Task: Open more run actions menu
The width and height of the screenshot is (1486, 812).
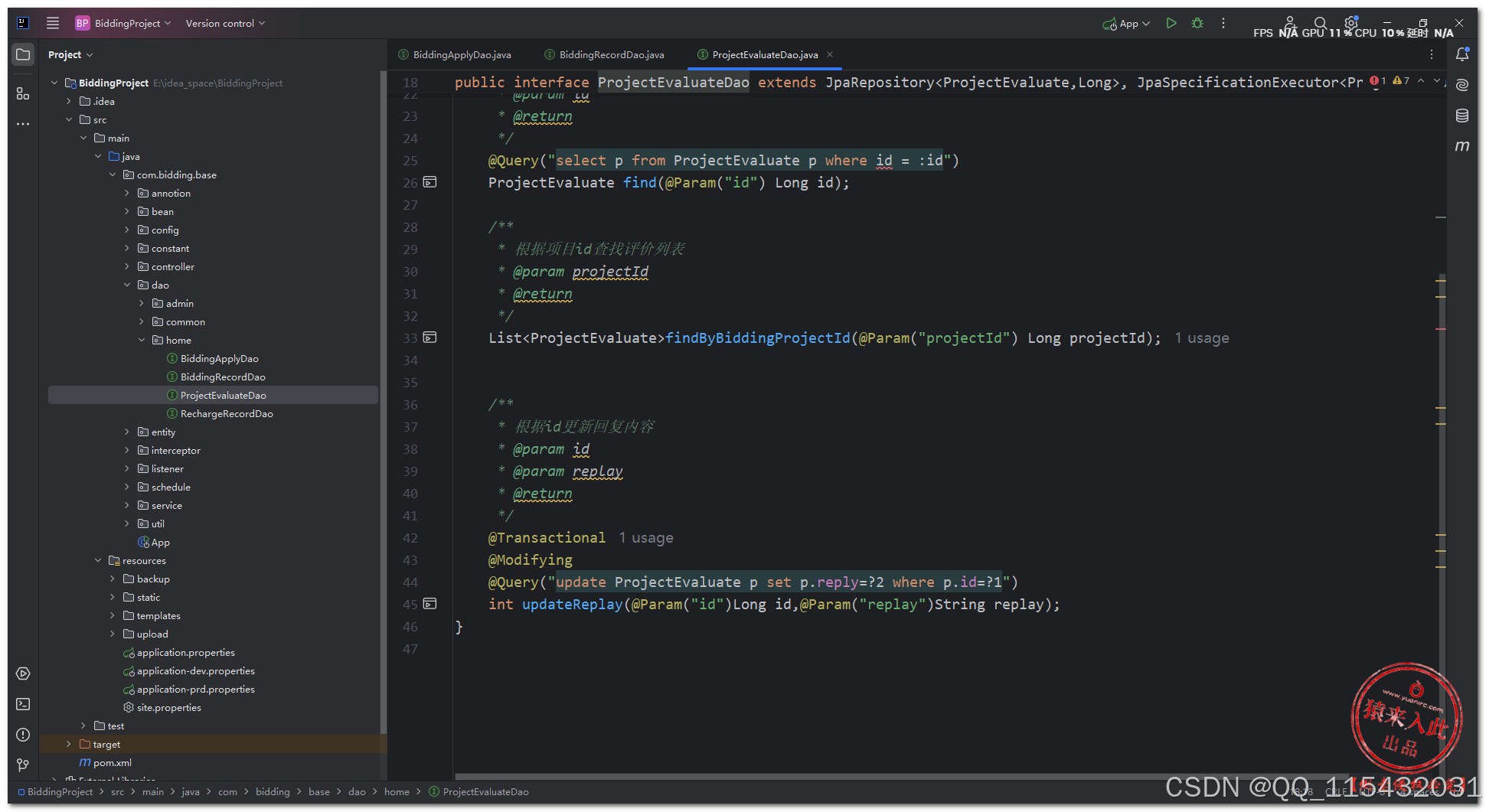Action: 1223,23
